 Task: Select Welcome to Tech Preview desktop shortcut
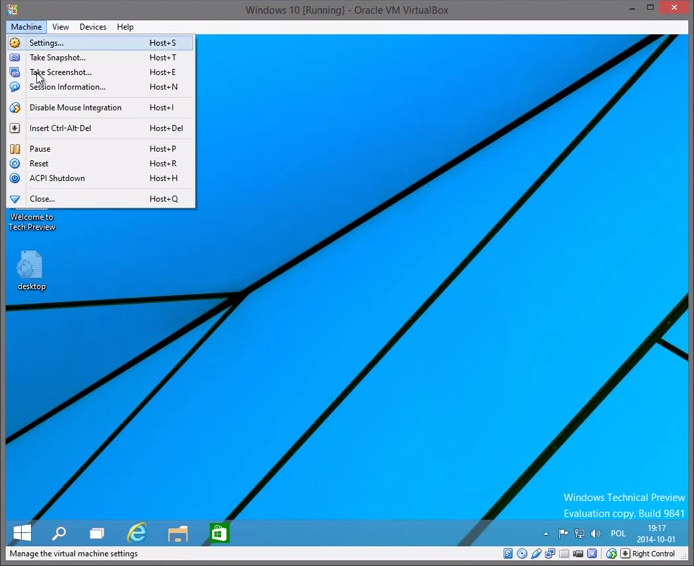coord(32,220)
